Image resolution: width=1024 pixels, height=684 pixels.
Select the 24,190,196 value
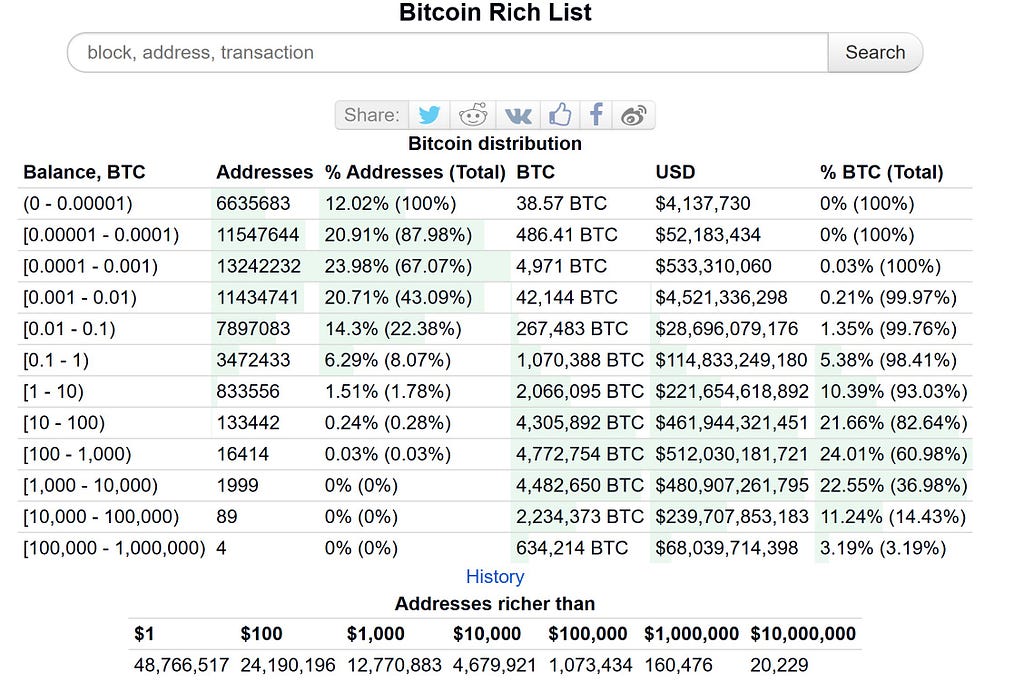tap(288, 665)
